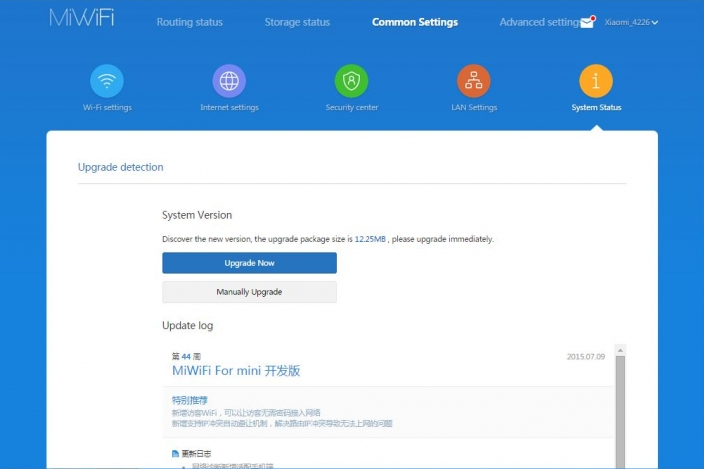Open LAN Settings network icon

pos(474,81)
